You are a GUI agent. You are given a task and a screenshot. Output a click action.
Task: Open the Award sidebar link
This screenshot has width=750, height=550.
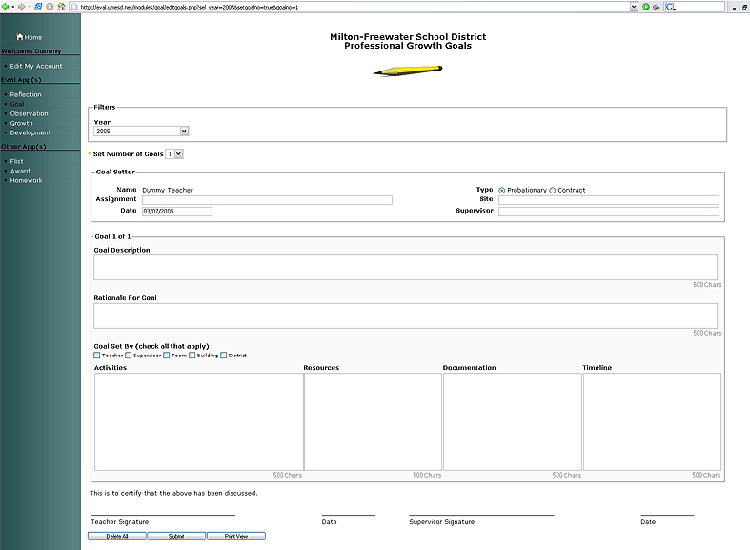[x=20, y=171]
